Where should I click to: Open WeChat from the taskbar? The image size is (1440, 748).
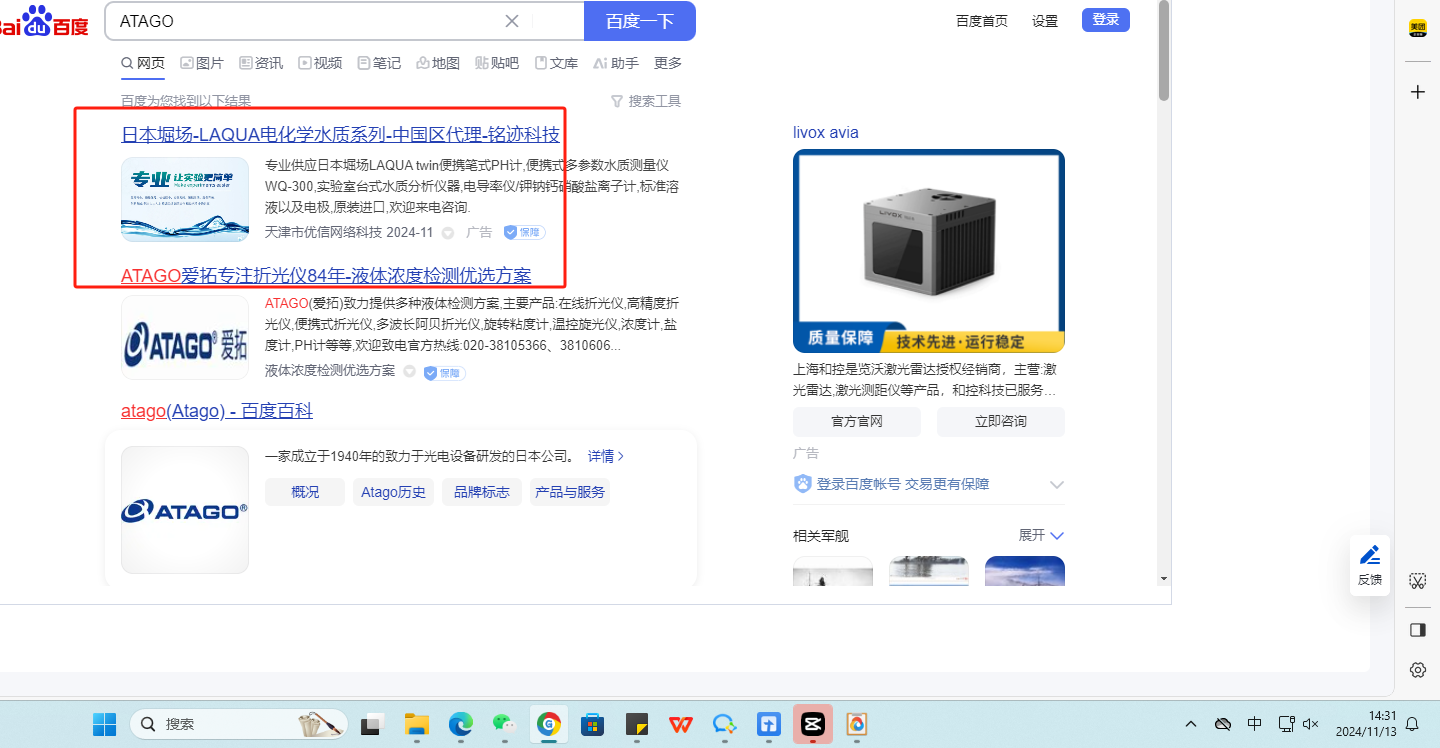(x=504, y=724)
